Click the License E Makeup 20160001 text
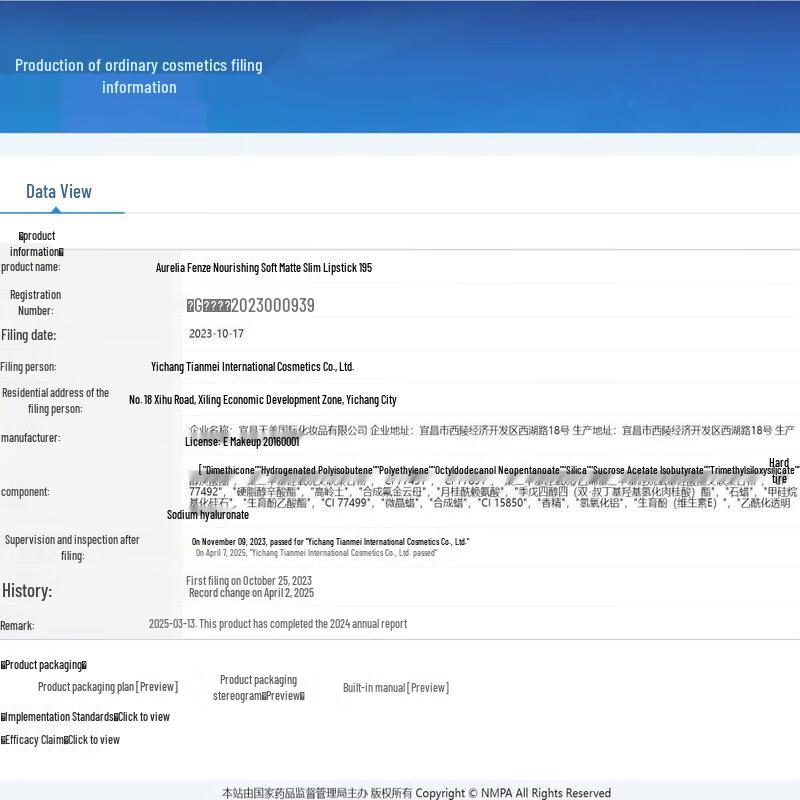The width and height of the screenshot is (800, 800). click(x=242, y=442)
